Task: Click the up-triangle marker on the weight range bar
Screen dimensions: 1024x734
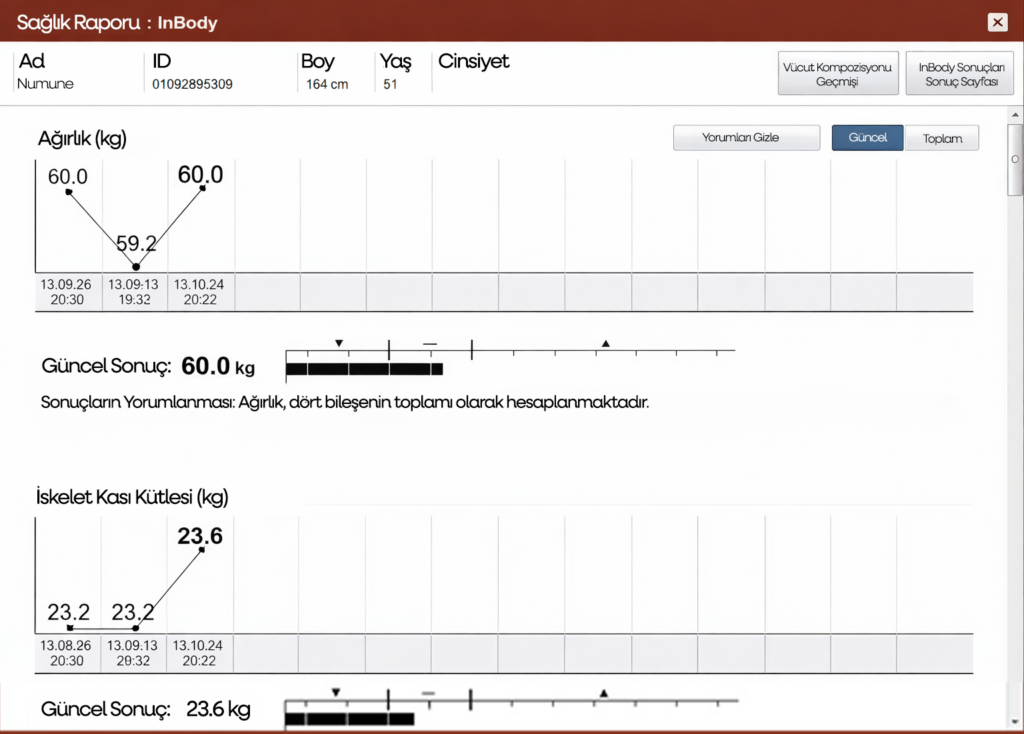Action: coord(605,343)
